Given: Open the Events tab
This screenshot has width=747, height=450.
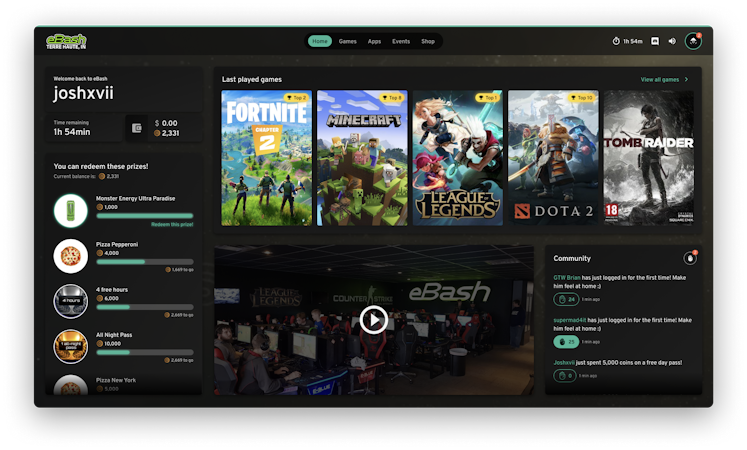Looking at the screenshot, I should (401, 41).
